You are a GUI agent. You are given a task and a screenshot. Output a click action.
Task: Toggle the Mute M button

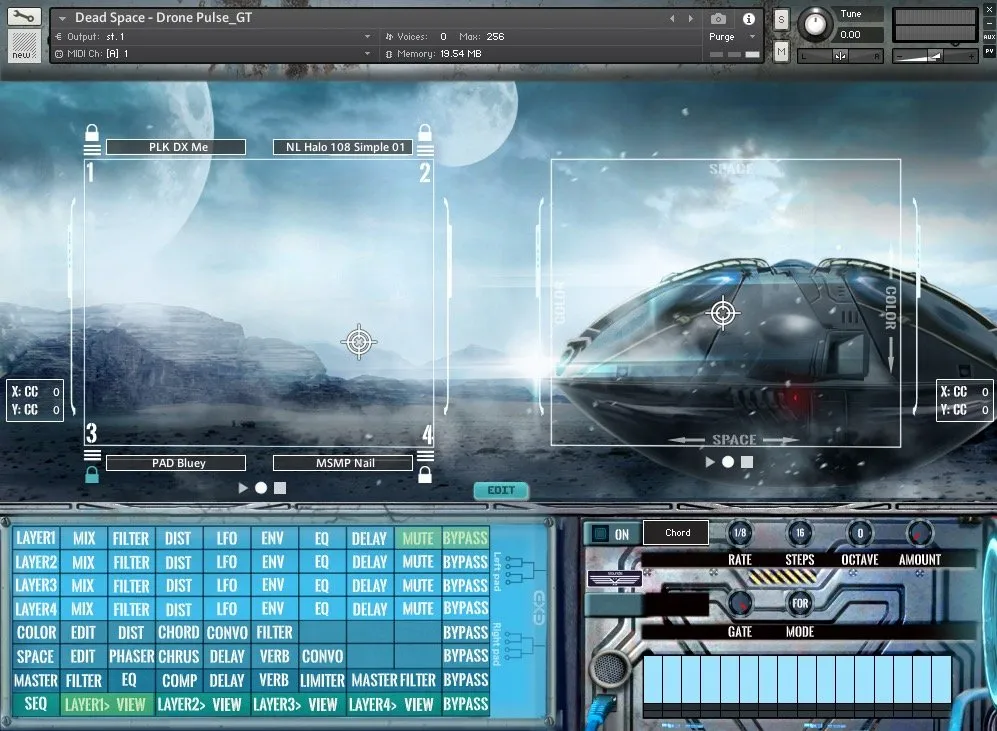[x=781, y=51]
